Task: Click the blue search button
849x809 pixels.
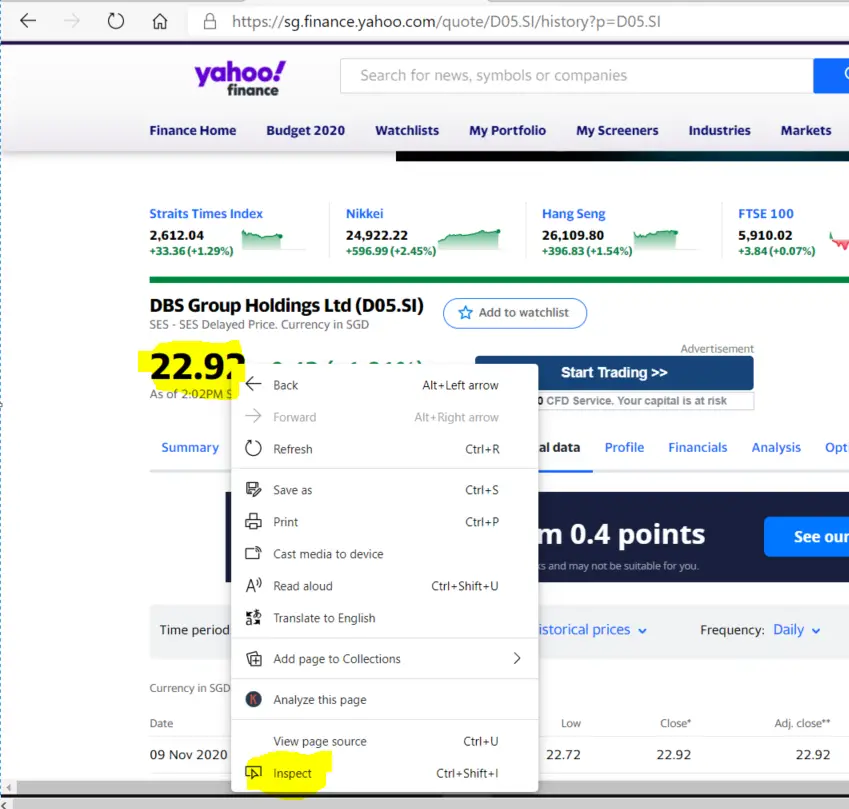Action: (x=831, y=76)
